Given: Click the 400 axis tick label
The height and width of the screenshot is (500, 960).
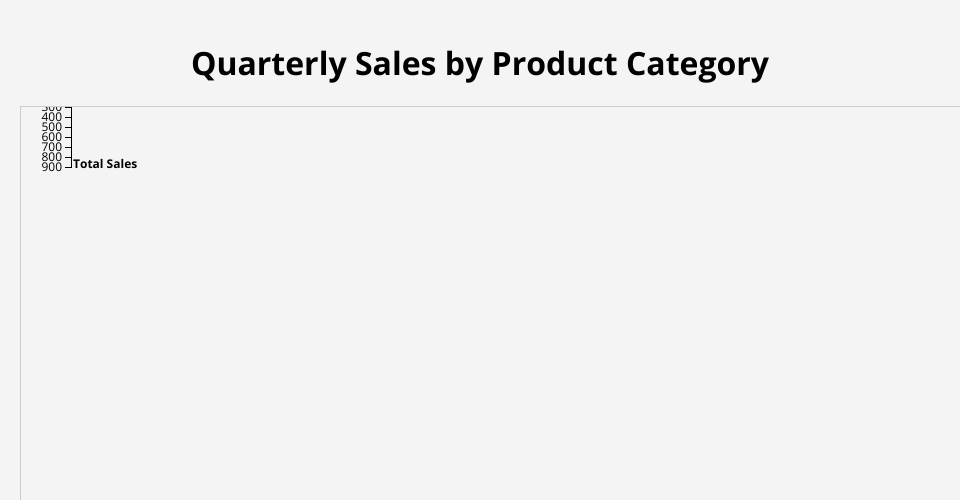Looking at the screenshot, I should pyautogui.click(x=52, y=117).
